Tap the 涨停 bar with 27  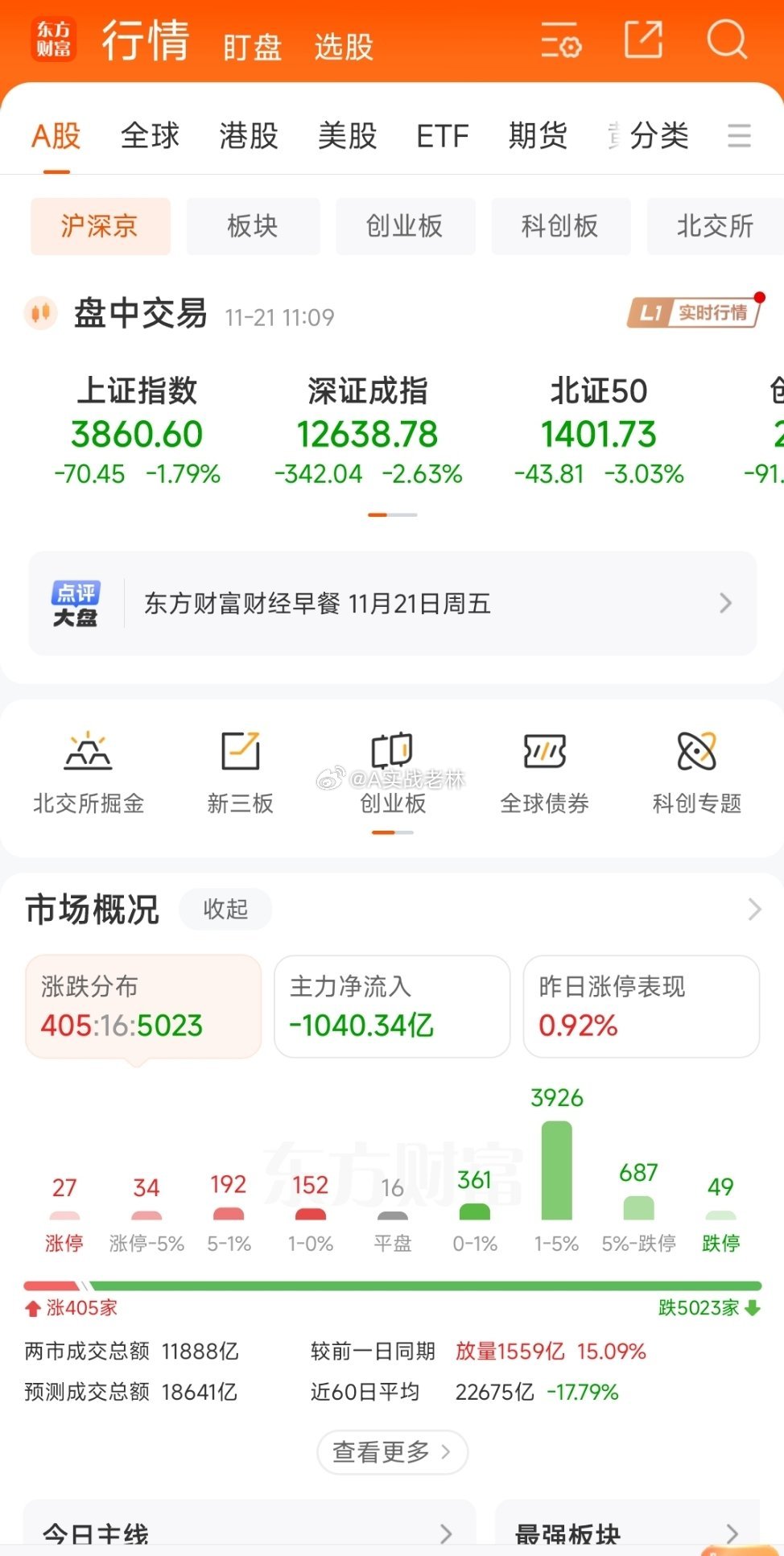pyautogui.click(x=64, y=1215)
